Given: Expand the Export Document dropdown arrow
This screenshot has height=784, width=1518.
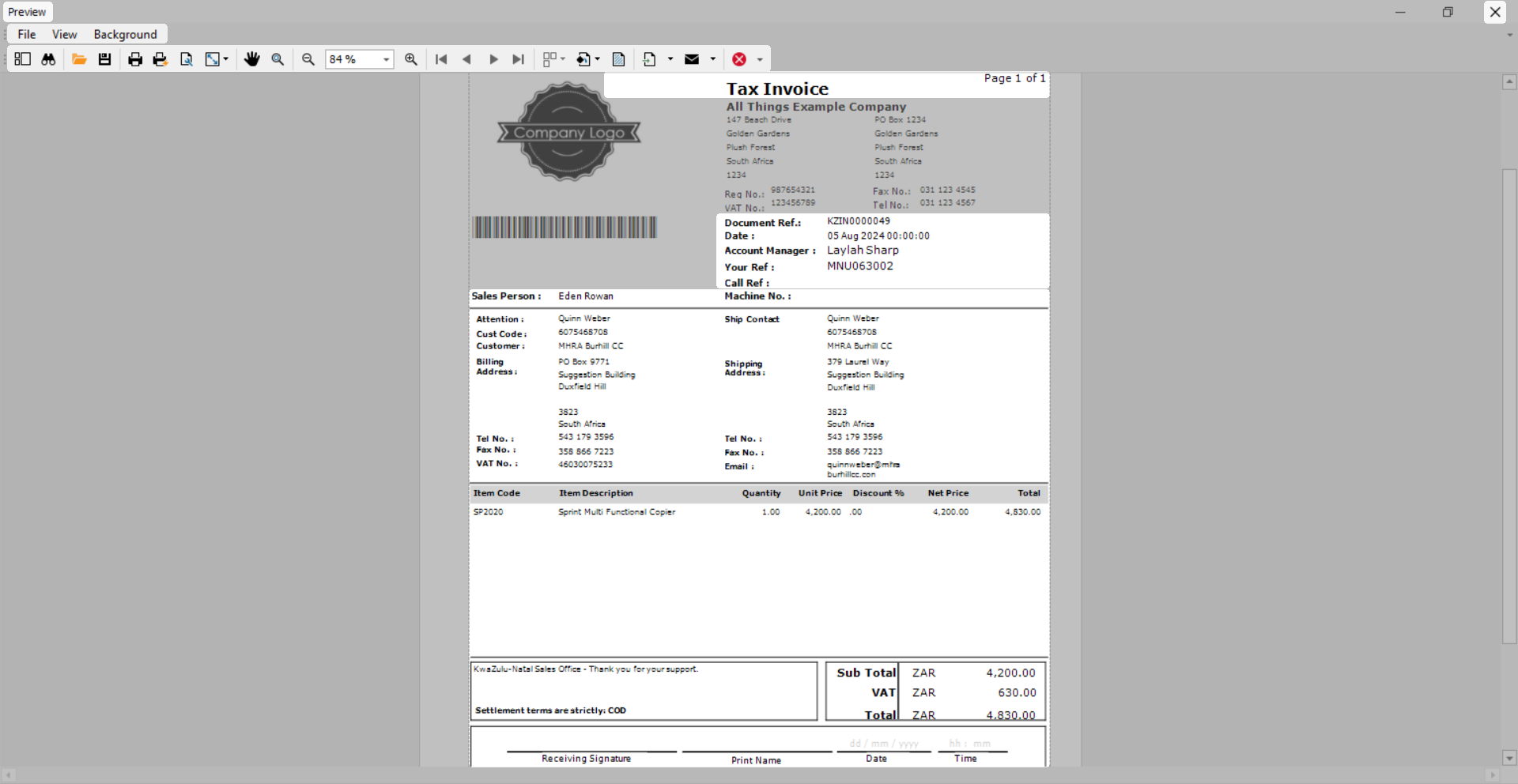Looking at the screenshot, I should 670,59.
